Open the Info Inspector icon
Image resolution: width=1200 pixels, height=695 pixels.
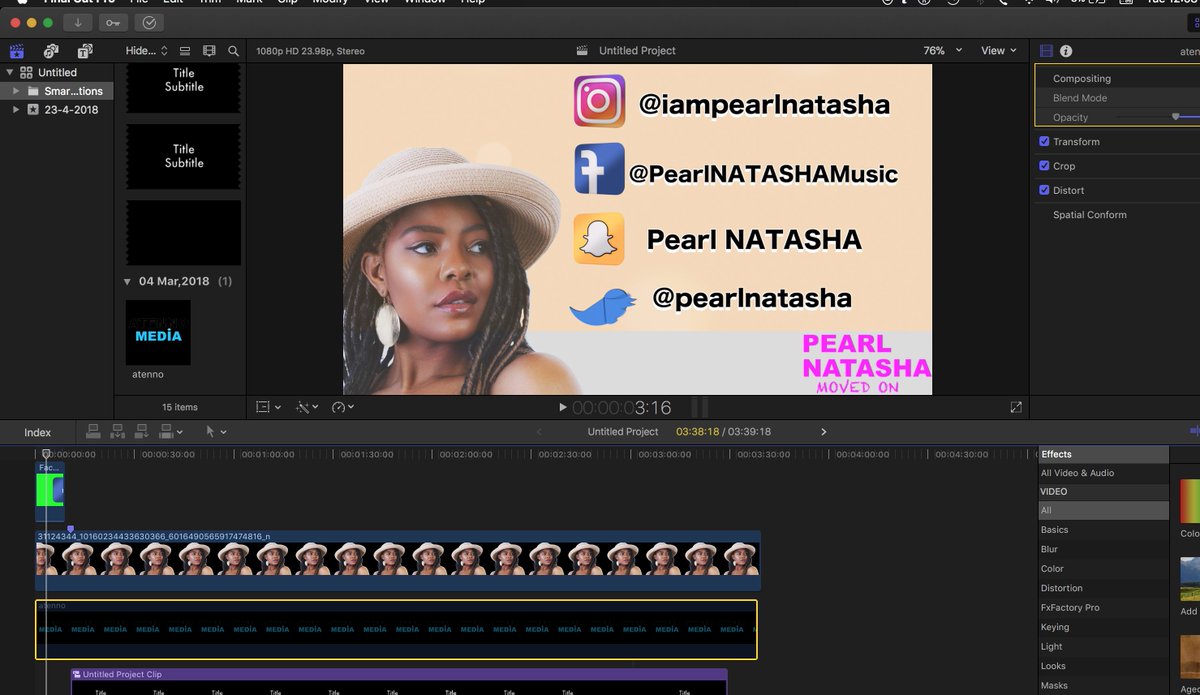(x=1066, y=51)
